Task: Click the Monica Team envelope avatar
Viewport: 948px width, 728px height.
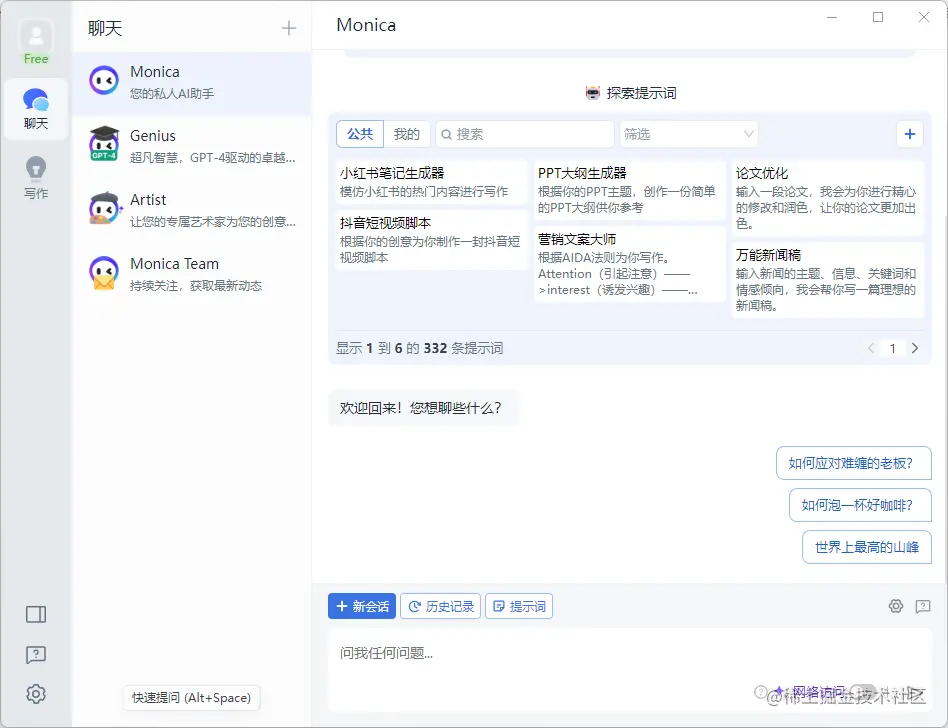Action: (x=103, y=273)
